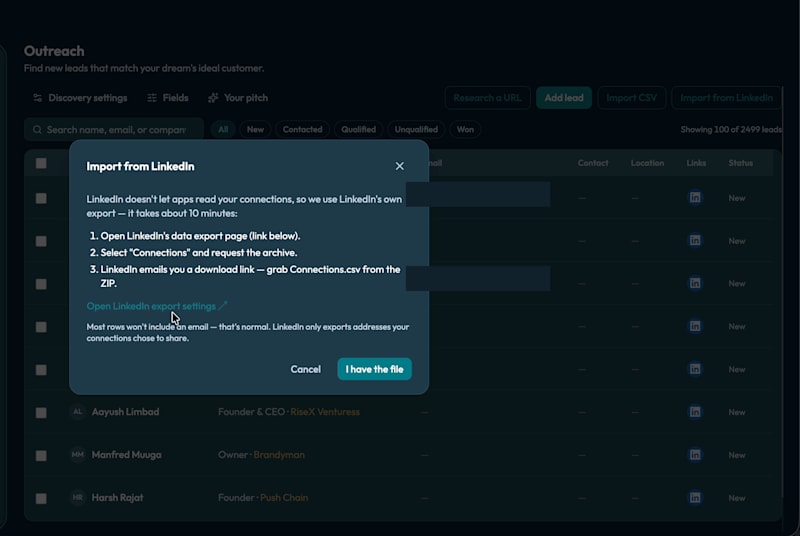Image resolution: width=800 pixels, height=536 pixels.
Task: Click the sparkle icon beside Your pitch
Action: (x=213, y=98)
